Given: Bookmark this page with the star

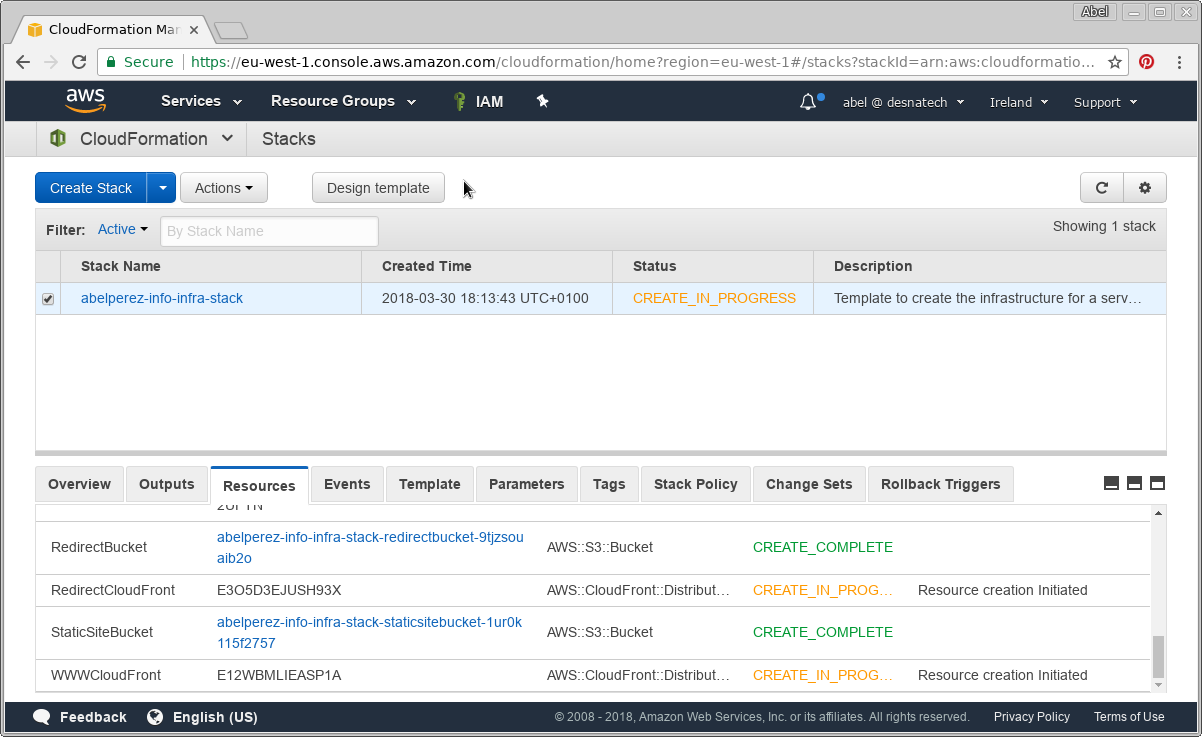Looking at the screenshot, I should (x=1114, y=62).
